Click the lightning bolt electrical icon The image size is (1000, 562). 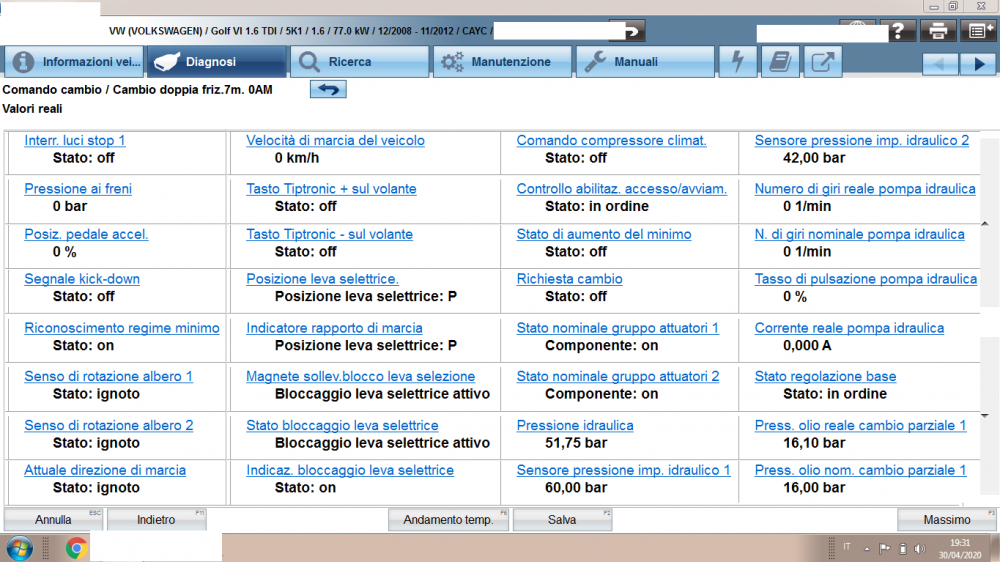click(x=738, y=62)
